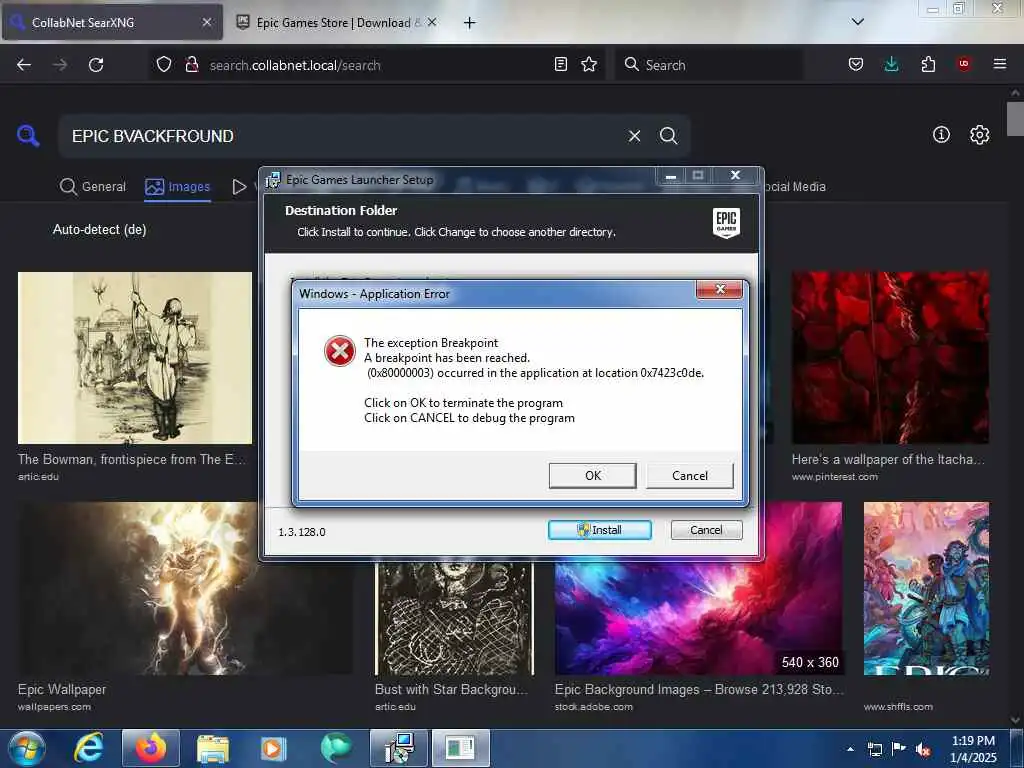
Task: Show hidden system tray icons arrow
Action: 850,749
